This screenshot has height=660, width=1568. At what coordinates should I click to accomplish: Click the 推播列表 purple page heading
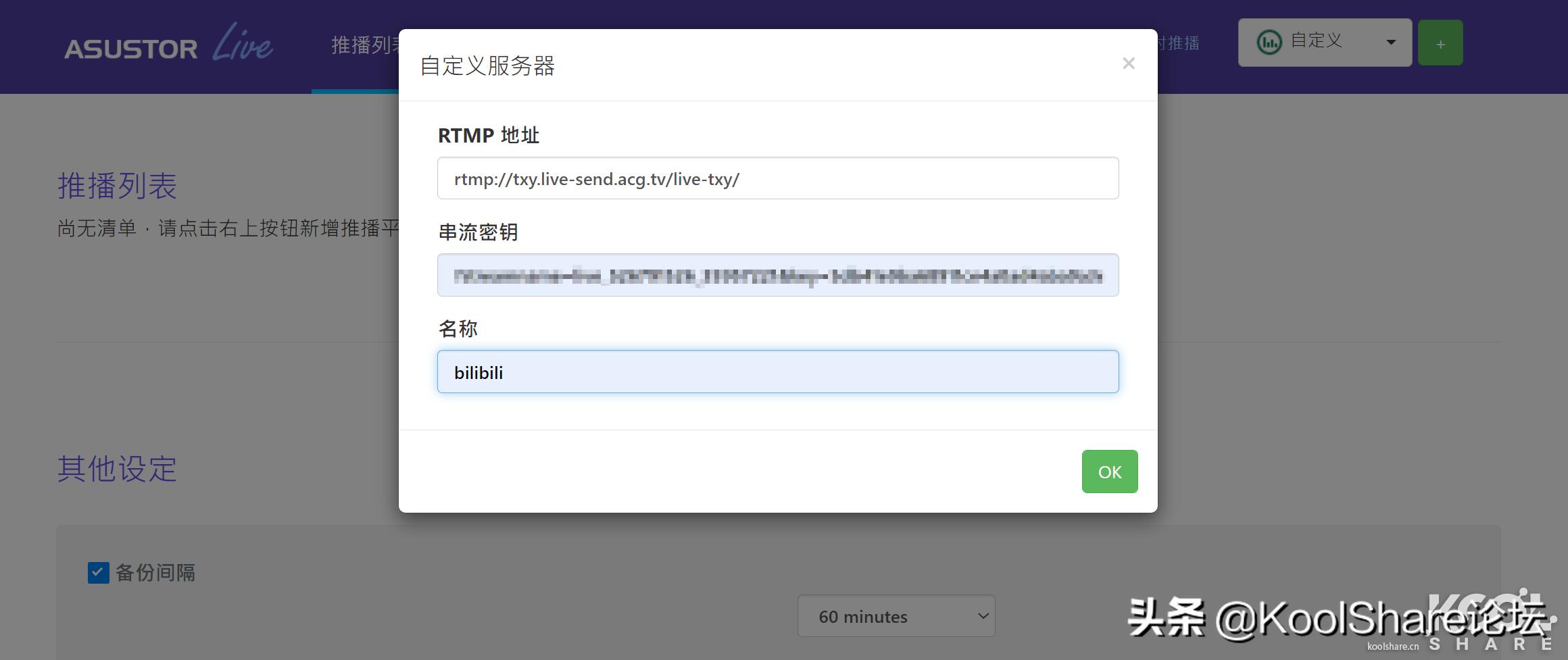point(116,185)
